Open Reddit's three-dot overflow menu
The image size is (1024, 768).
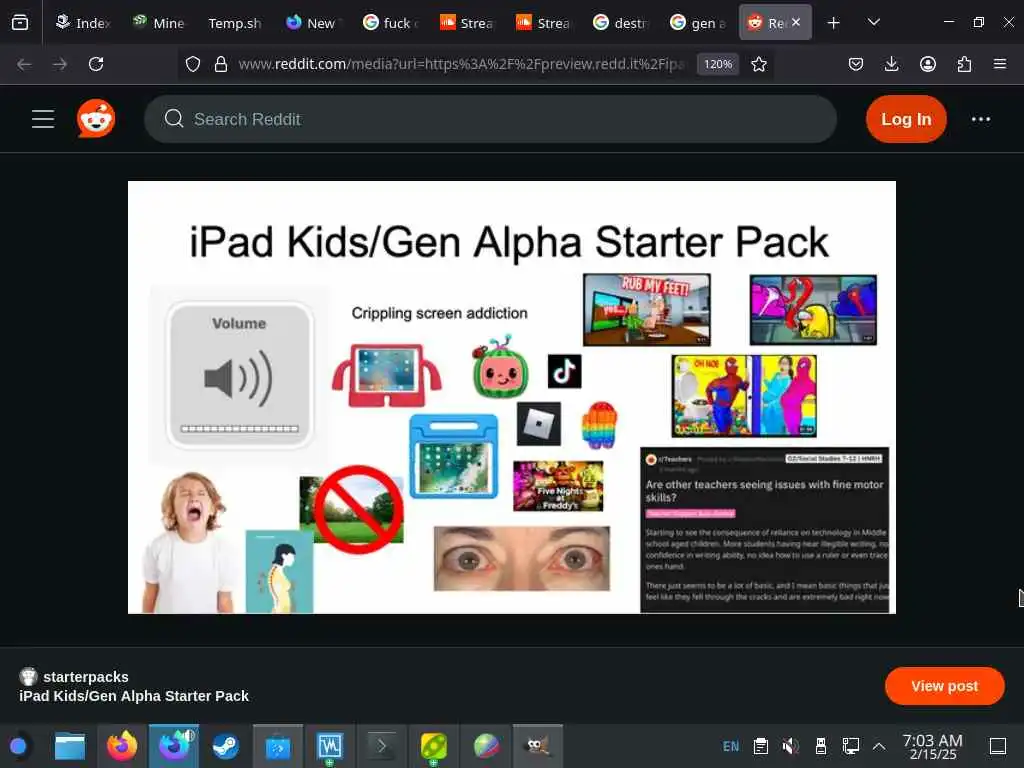(x=980, y=119)
